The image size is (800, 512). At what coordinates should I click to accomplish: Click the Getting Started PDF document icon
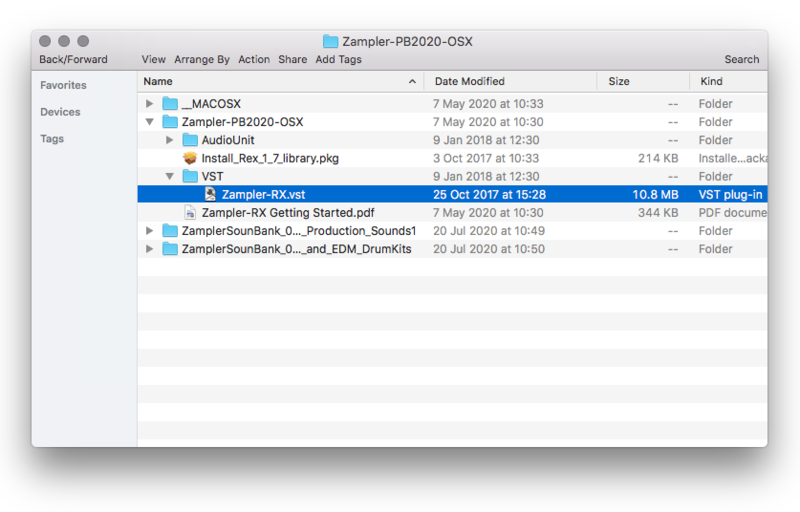click(x=190, y=213)
